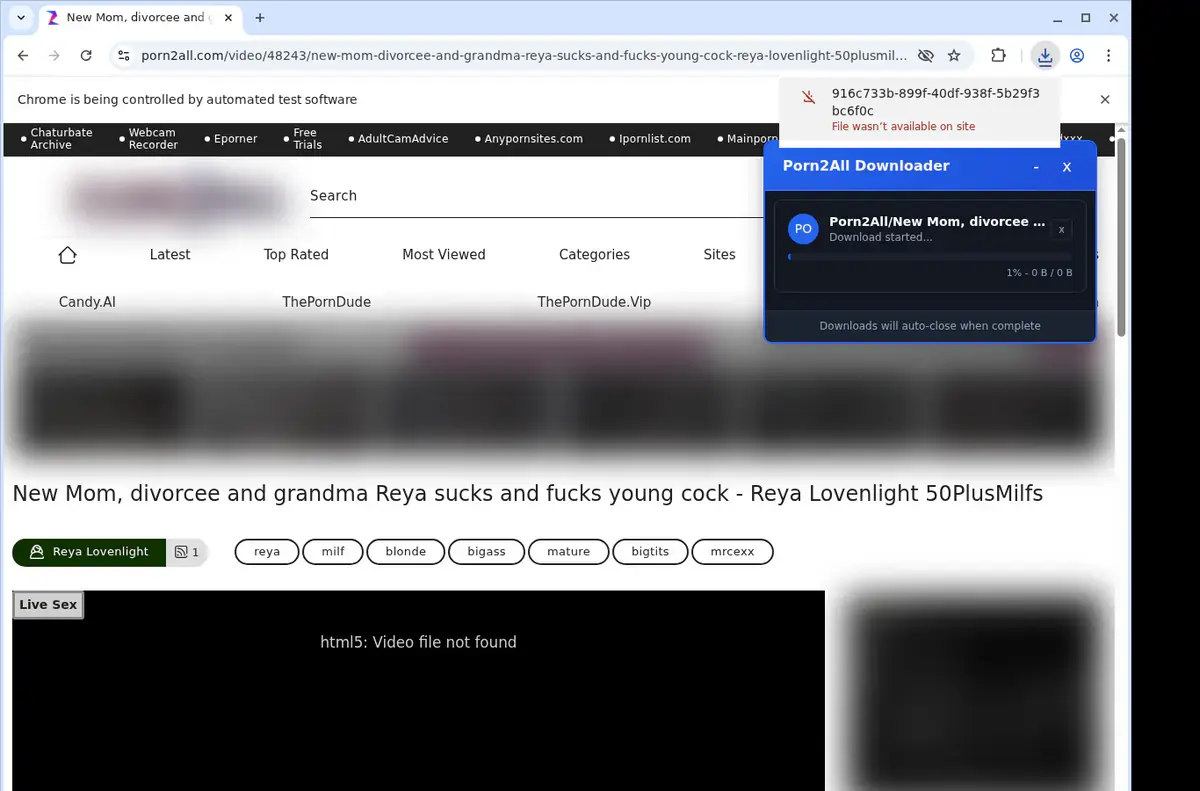1200x791 pixels.
Task: View site information icon in the address bar
Action: [123, 56]
